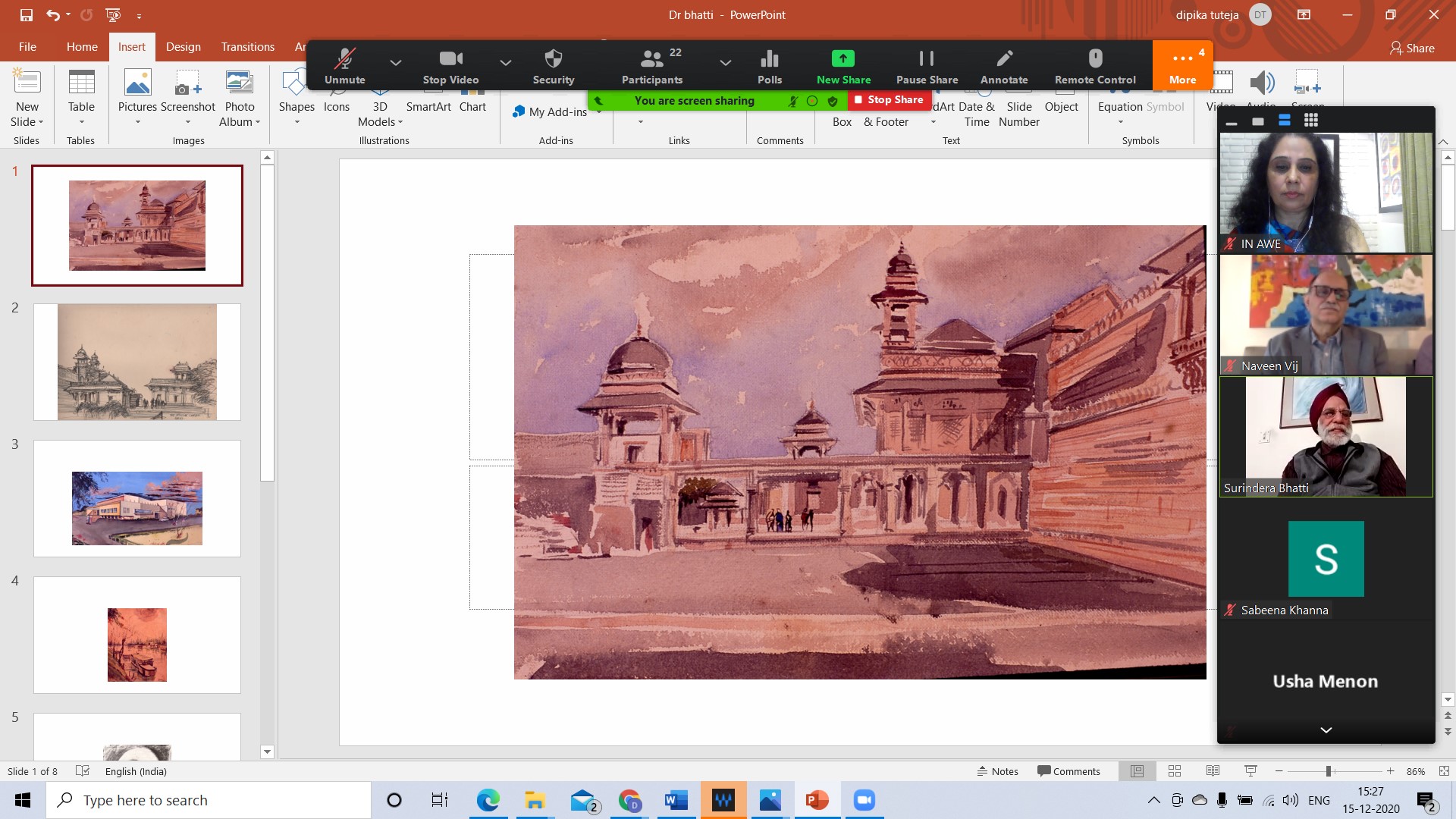Insert a Chart from Illustrations group
Viewport: 1456px width, 819px height.
coord(472,106)
